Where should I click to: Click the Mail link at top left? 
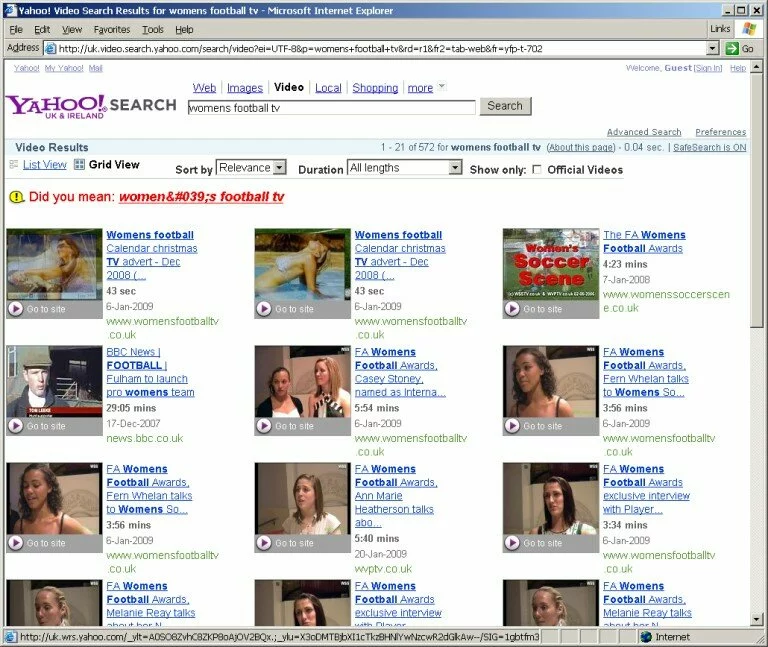pyautogui.click(x=96, y=68)
